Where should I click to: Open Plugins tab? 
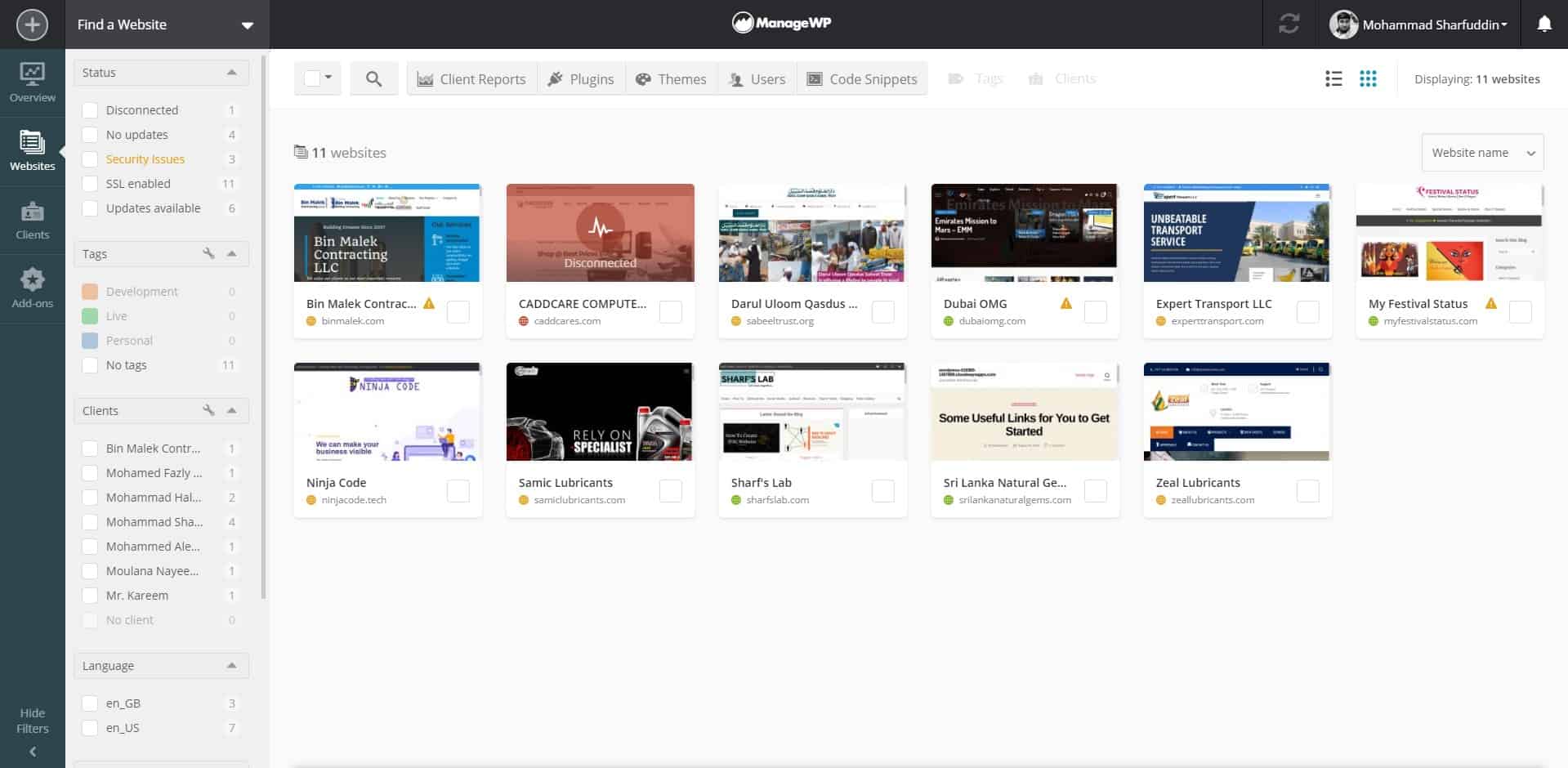pyautogui.click(x=581, y=78)
